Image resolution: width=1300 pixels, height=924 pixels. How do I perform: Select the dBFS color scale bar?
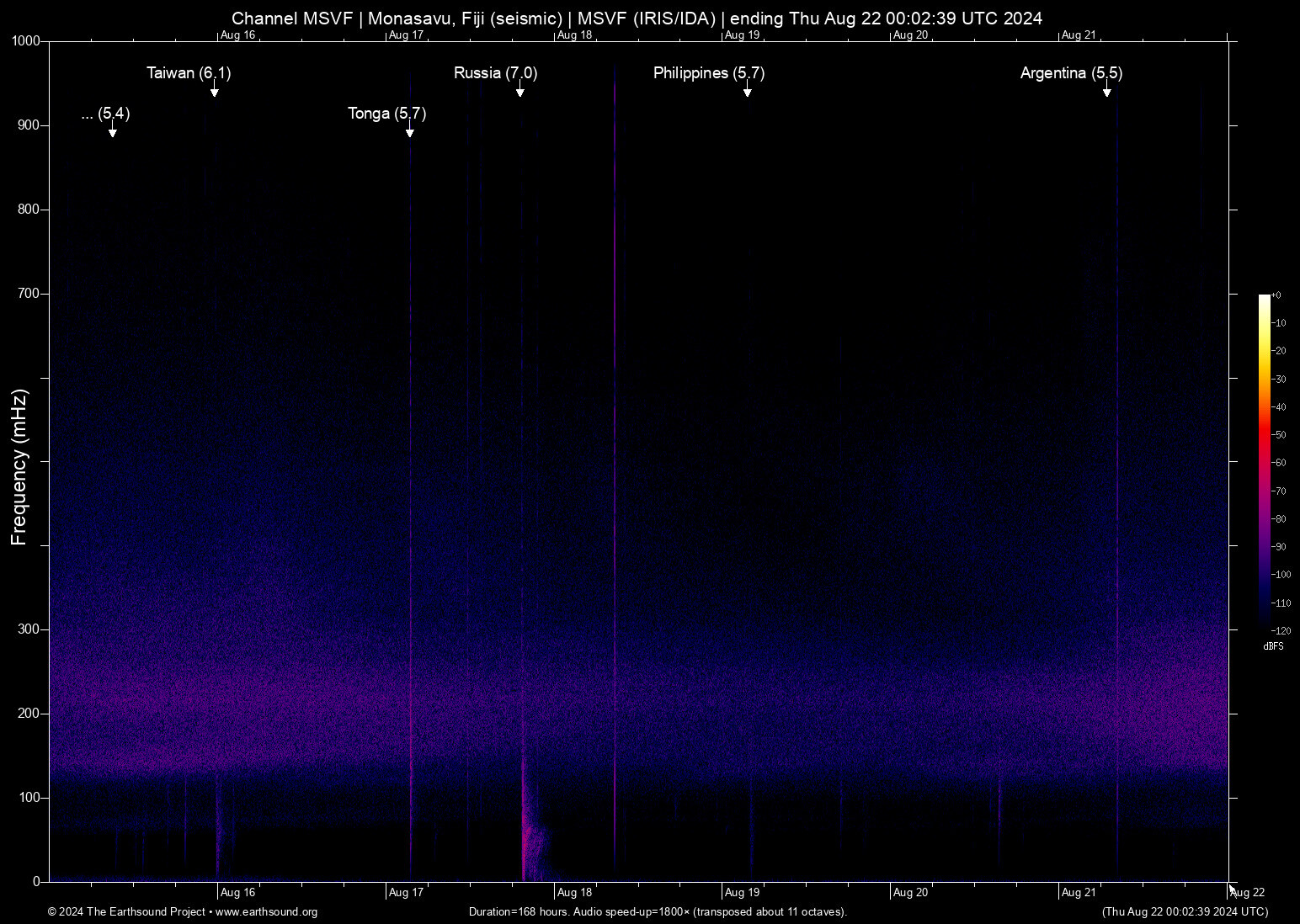pyautogui.click(x=1266, y=463)
